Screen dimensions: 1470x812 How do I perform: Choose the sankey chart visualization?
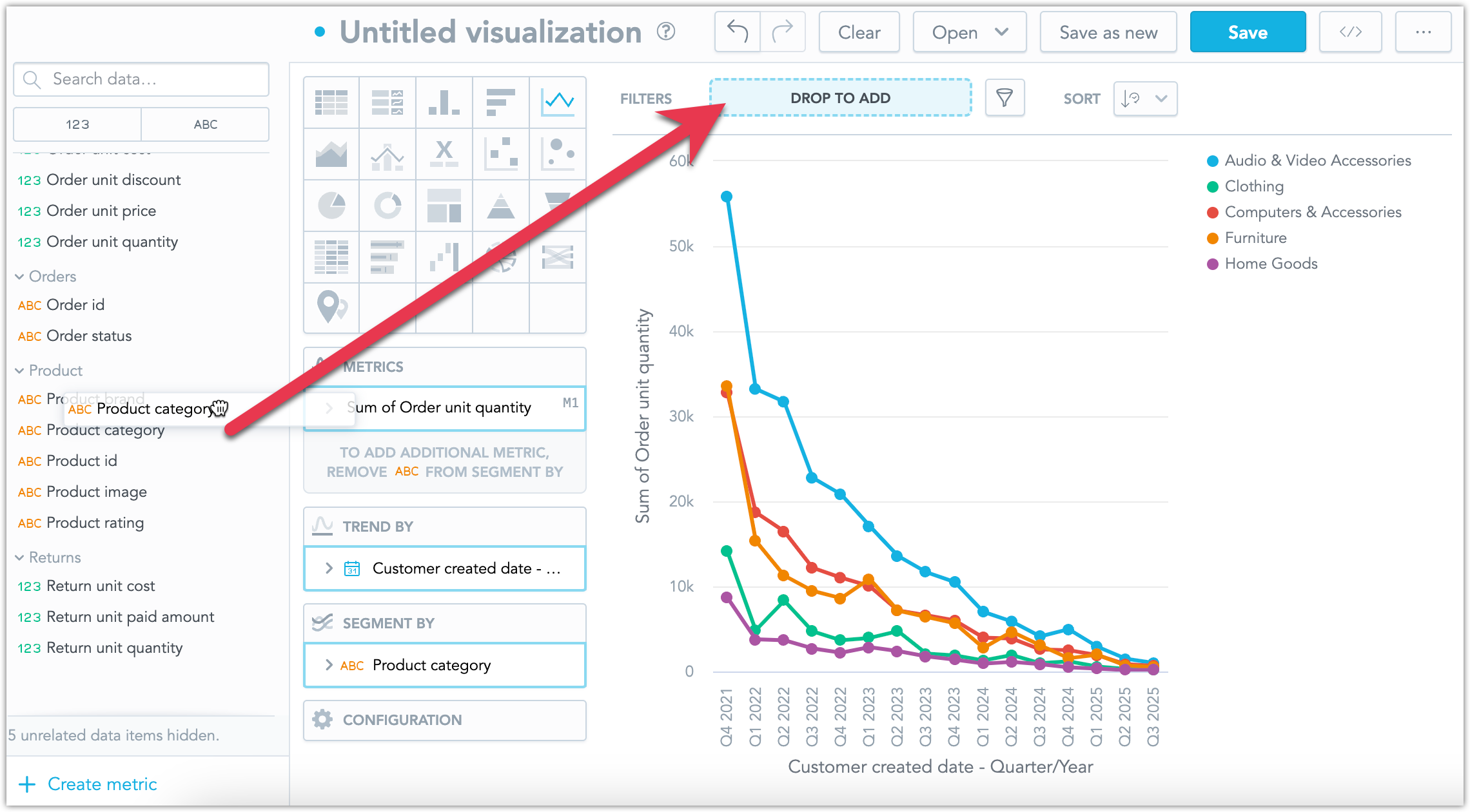[558, 256]
